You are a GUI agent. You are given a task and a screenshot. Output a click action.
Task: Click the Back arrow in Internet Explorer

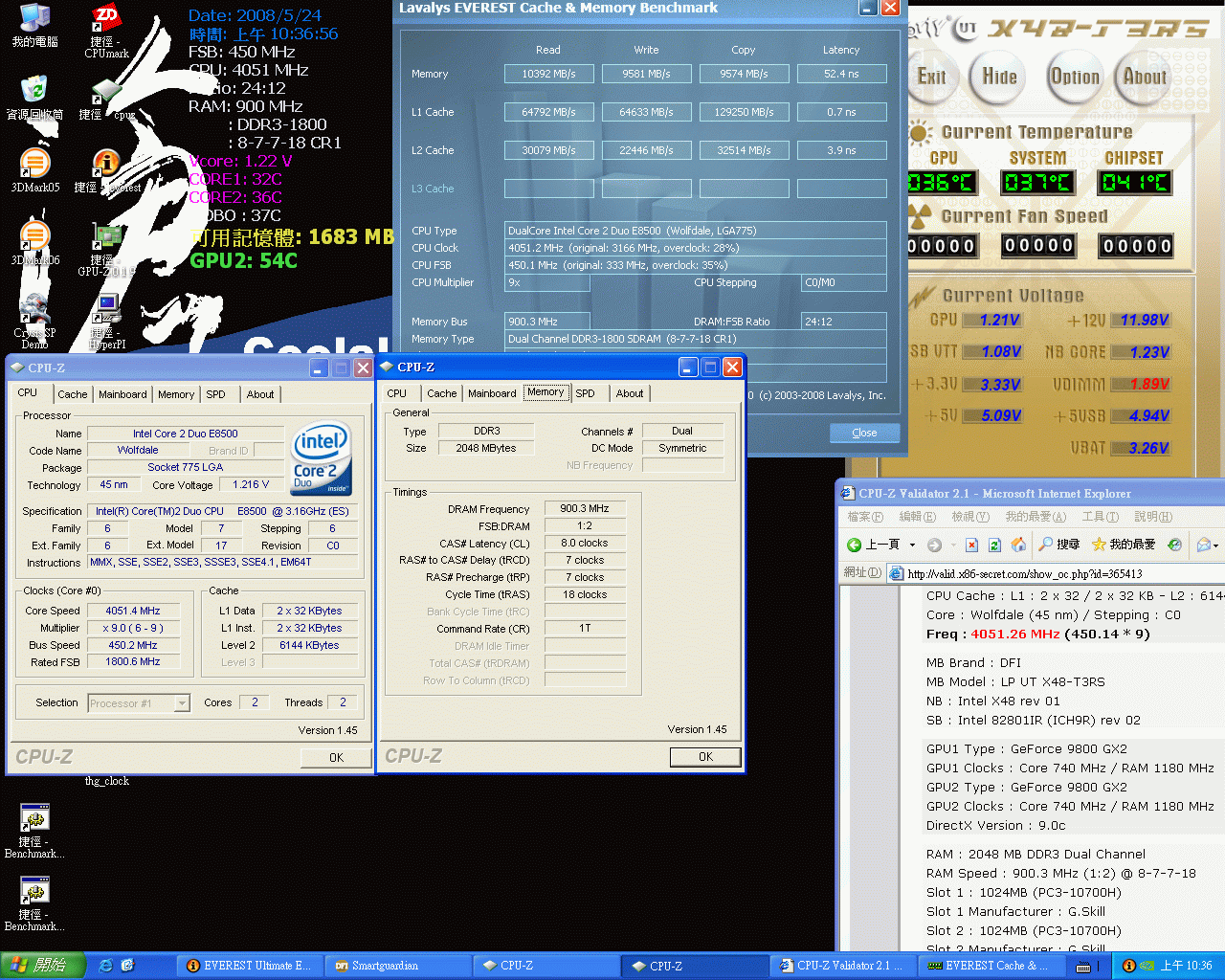855,545
